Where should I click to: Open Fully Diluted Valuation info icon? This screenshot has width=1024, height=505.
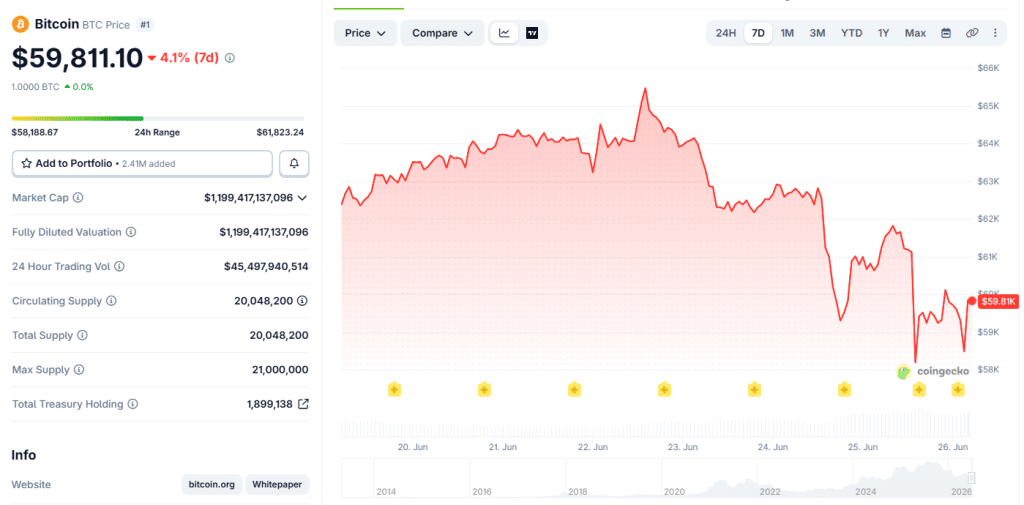click(x=131, y=232)
